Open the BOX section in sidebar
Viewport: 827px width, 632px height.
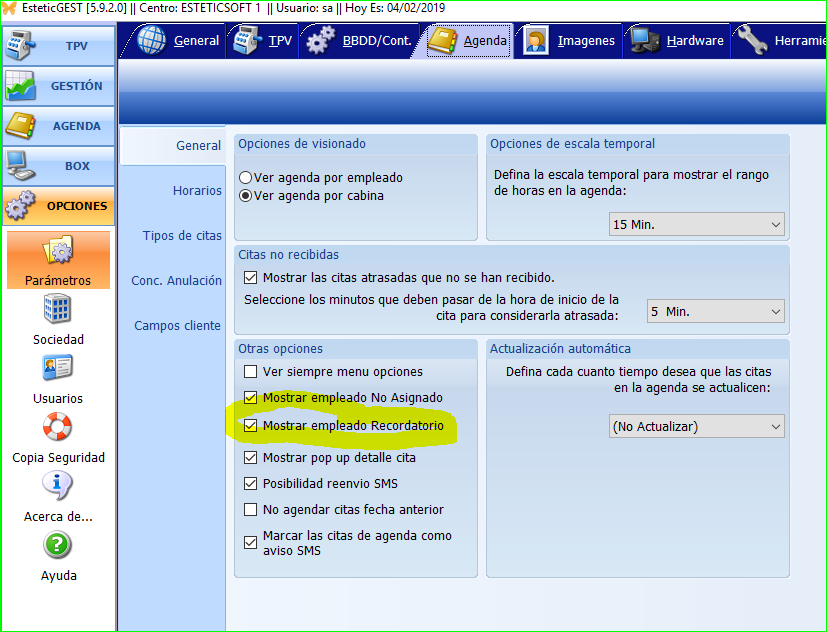58,166
